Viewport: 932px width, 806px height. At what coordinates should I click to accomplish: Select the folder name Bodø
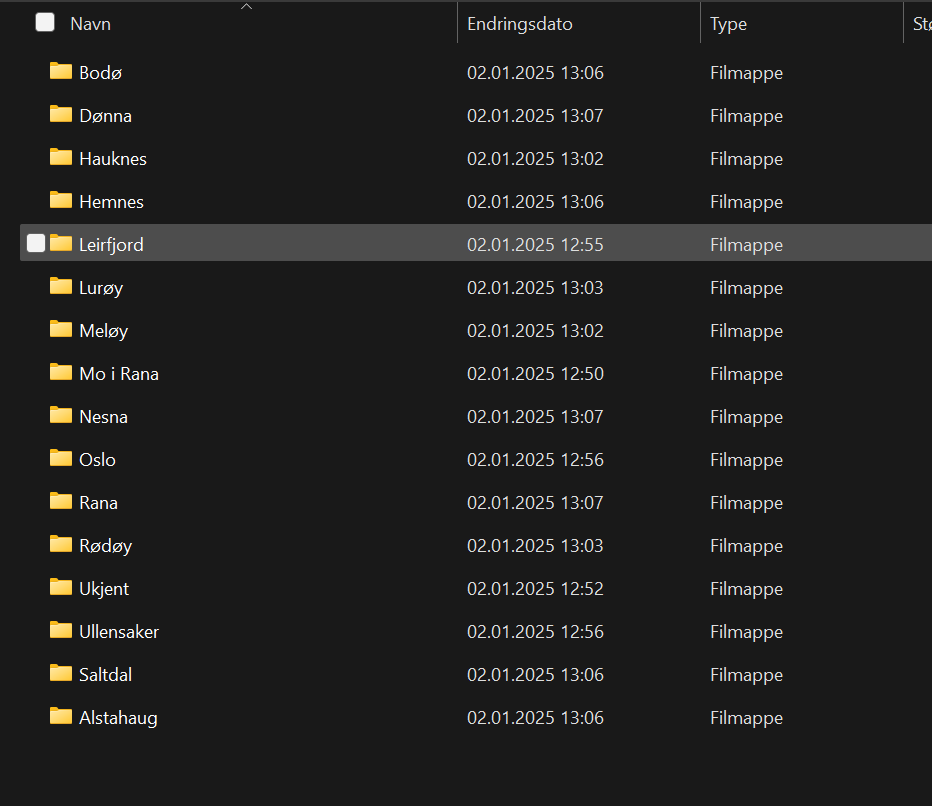(100, 73)
